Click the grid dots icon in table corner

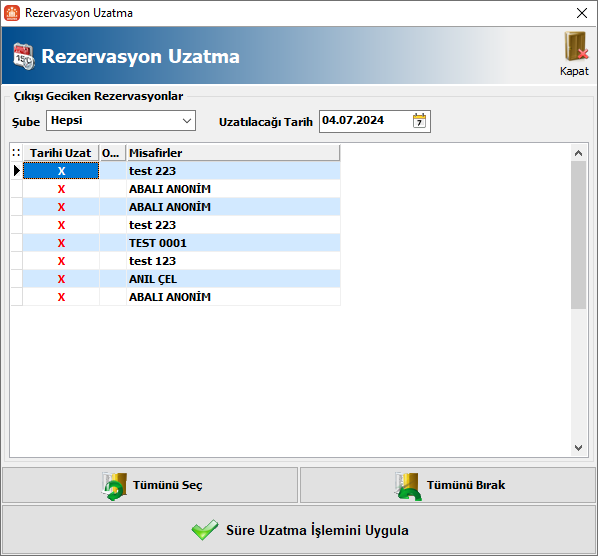point(16,153)
